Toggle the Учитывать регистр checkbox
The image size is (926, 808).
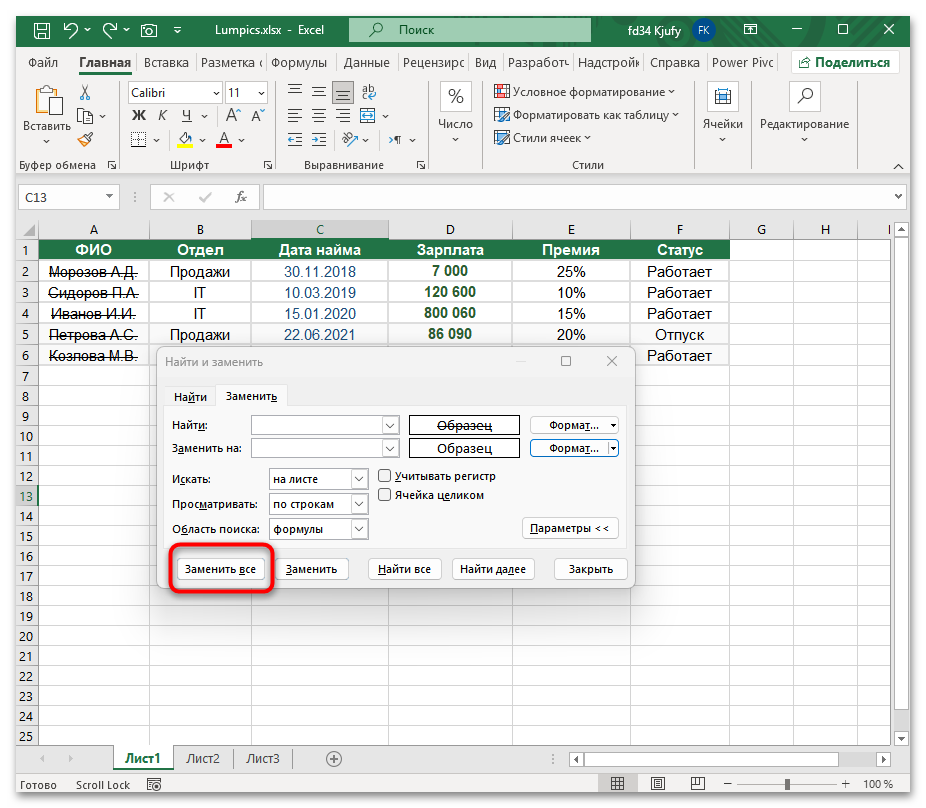tap(384, 476)
